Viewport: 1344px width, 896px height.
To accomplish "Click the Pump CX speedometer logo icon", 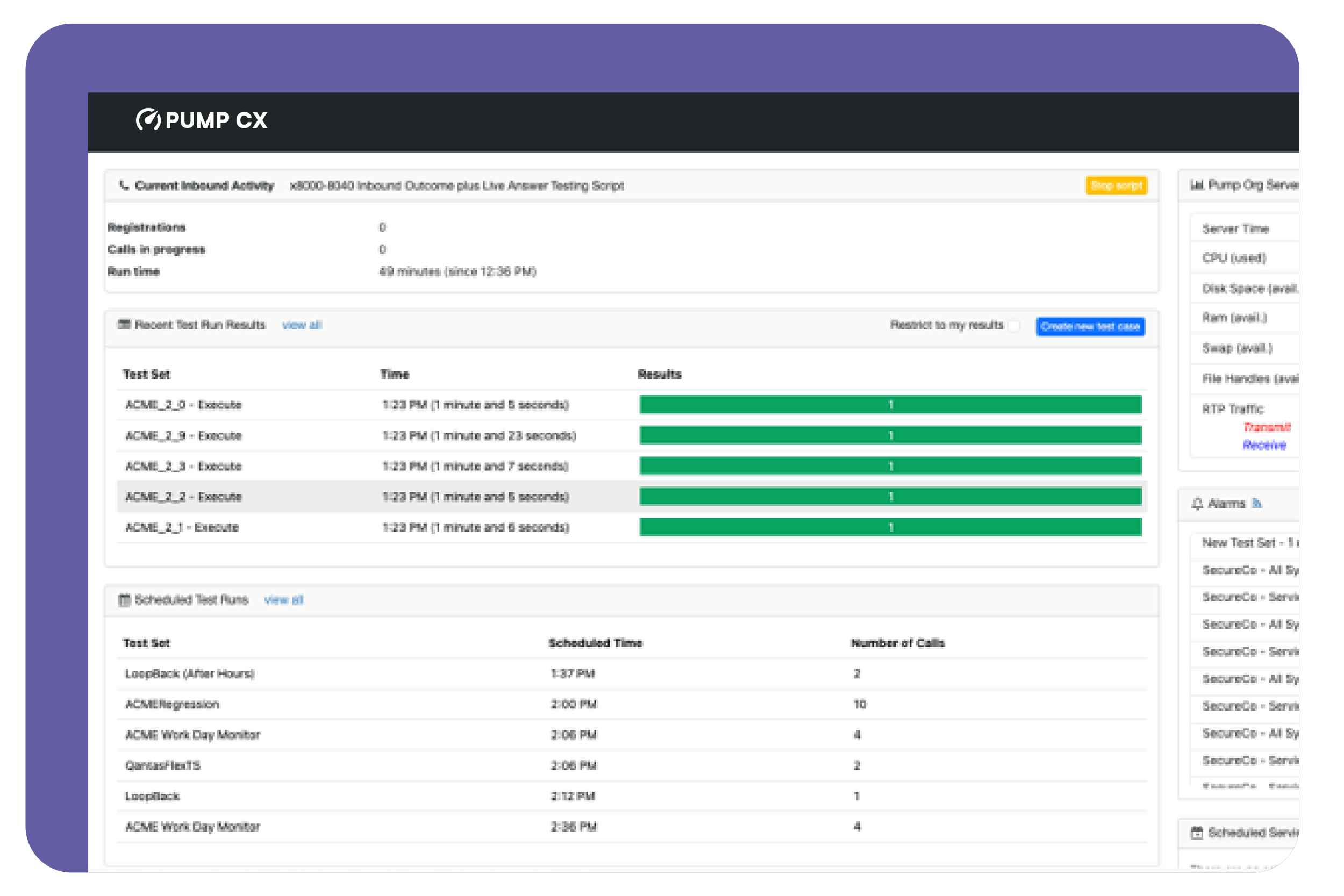I will [148, 119].
